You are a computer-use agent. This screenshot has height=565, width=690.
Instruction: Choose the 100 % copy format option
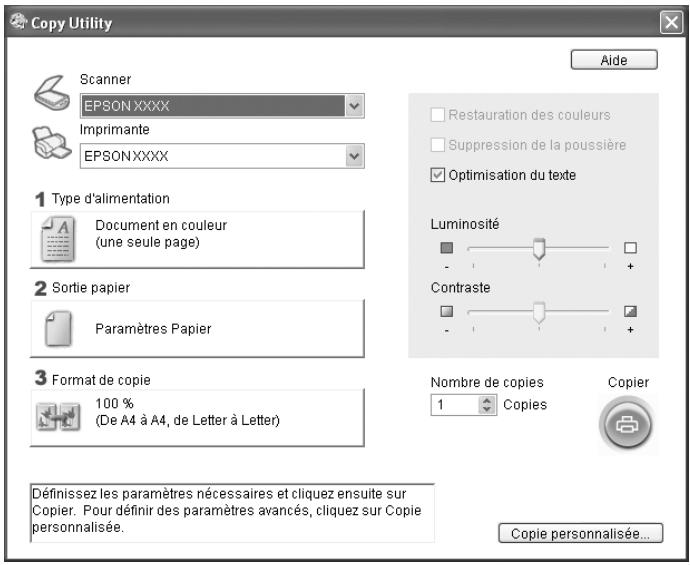pyautogui.click(x=197, y=418)
